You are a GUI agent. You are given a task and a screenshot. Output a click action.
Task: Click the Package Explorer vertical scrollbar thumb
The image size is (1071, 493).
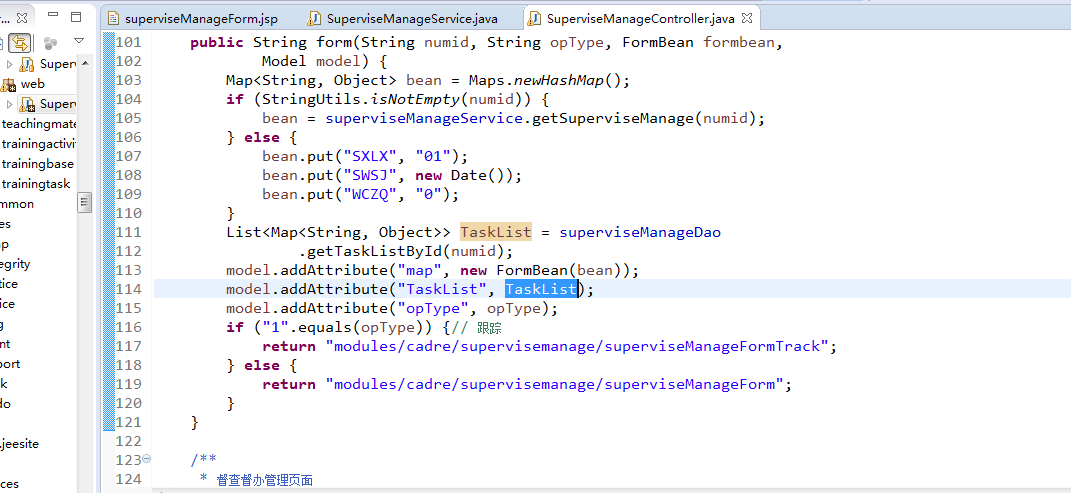[x=85, y=202]
